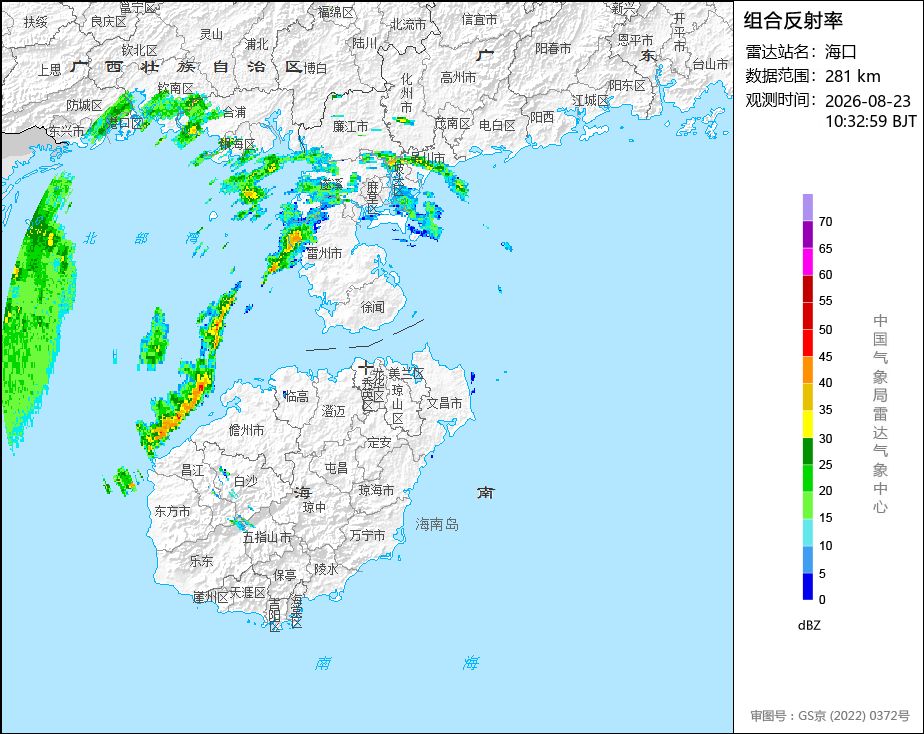Click the 雷州市 label on map
The image size is (924, 734).
[324, 253]
